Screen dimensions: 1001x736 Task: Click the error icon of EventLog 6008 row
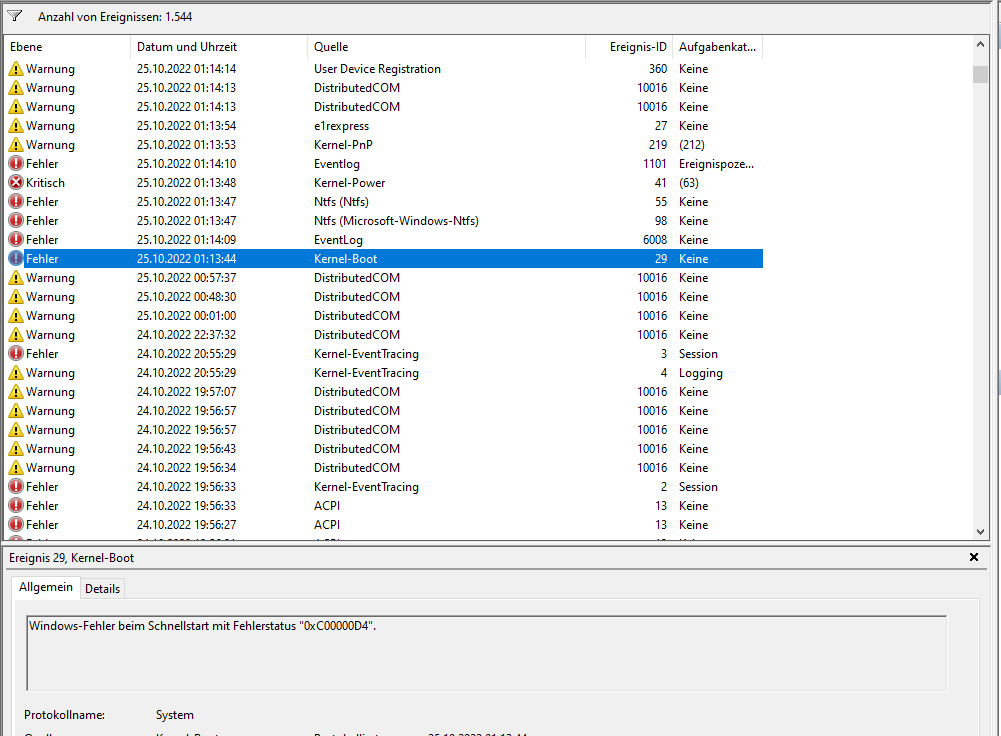[x=16, y=240]
